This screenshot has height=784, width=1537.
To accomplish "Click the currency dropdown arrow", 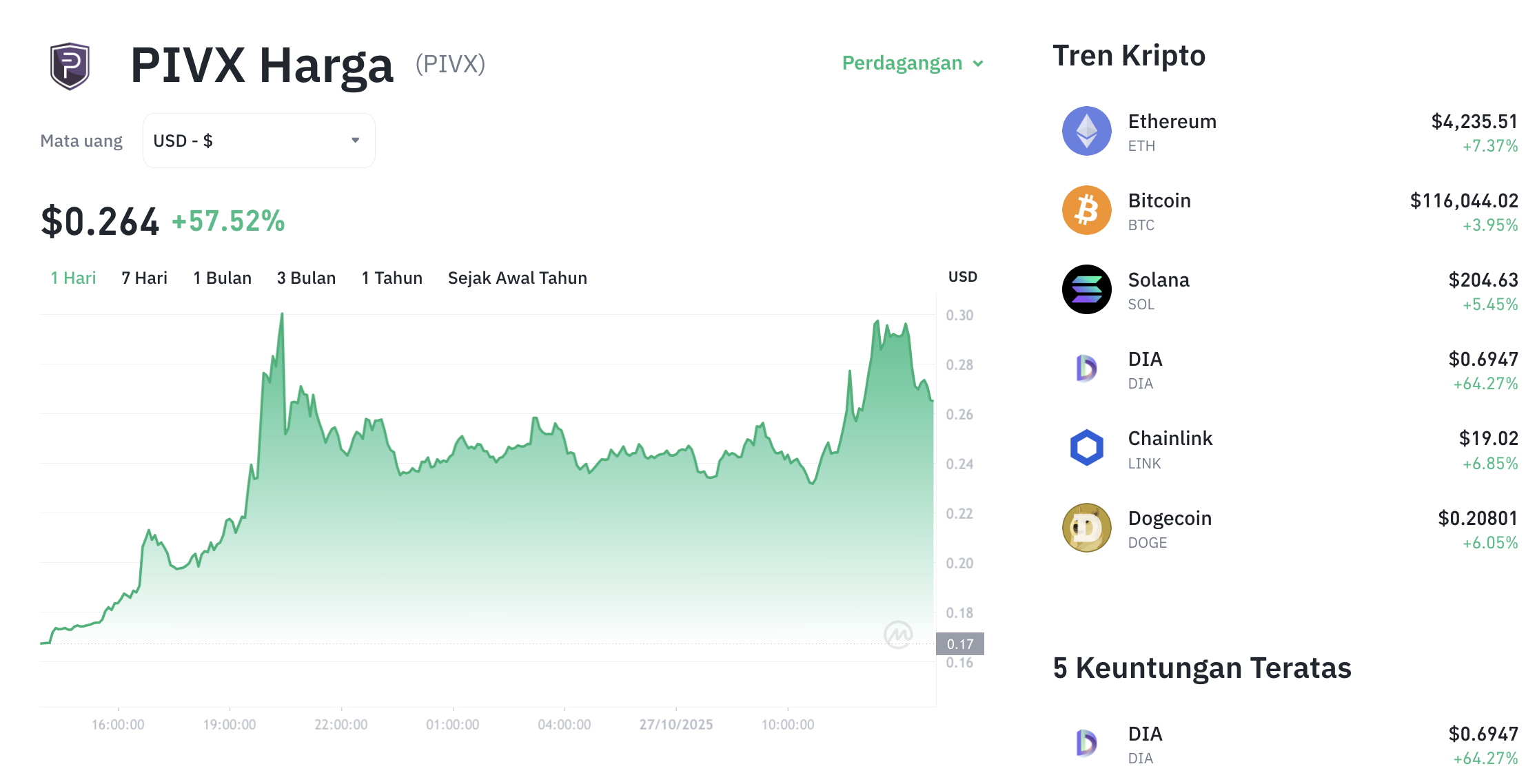I will click(356, 141).
